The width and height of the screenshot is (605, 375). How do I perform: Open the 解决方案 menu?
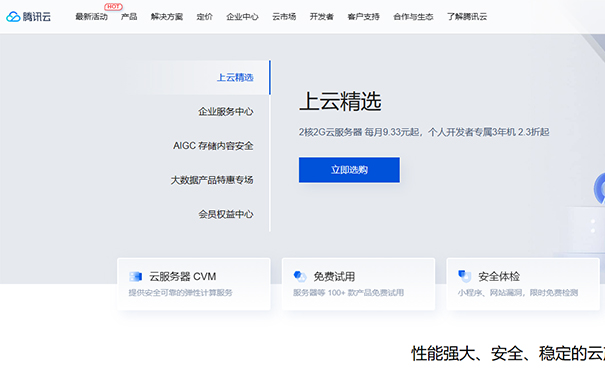pyautogui.click(x=167, y=17)
